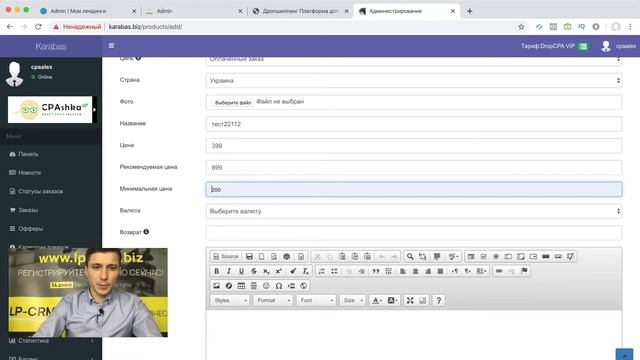640x360 pixels.
Task: Toggle Strikethrough formatting
Action: point(253,271)
